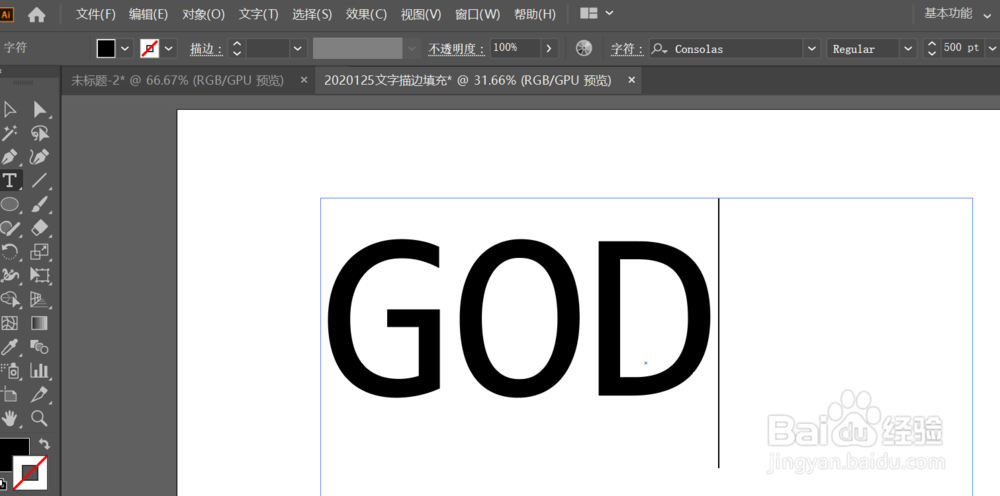The height and width of the screenshot is (496, 1000).
Task: Close the 未标题-2* document tab
Action: tap(304, 80)
